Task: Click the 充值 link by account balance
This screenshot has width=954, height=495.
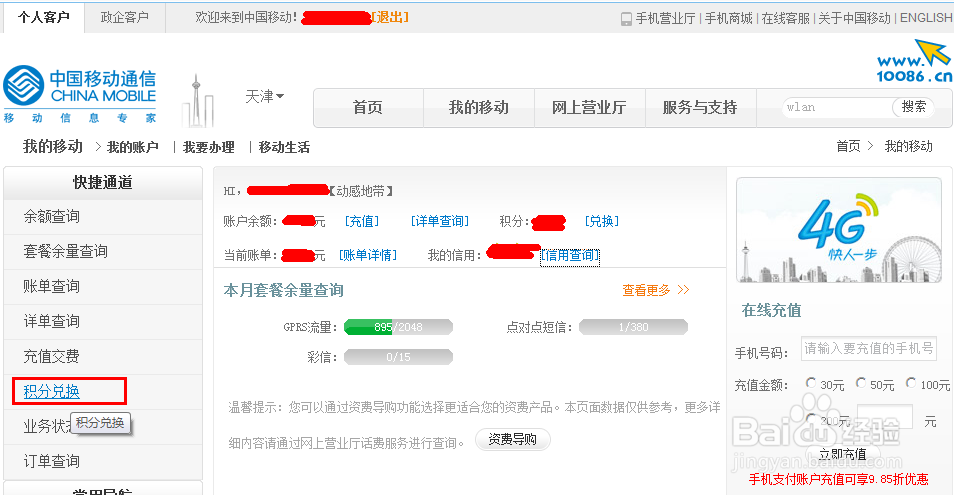Action: pyautogui.click(x=362, y=221)
